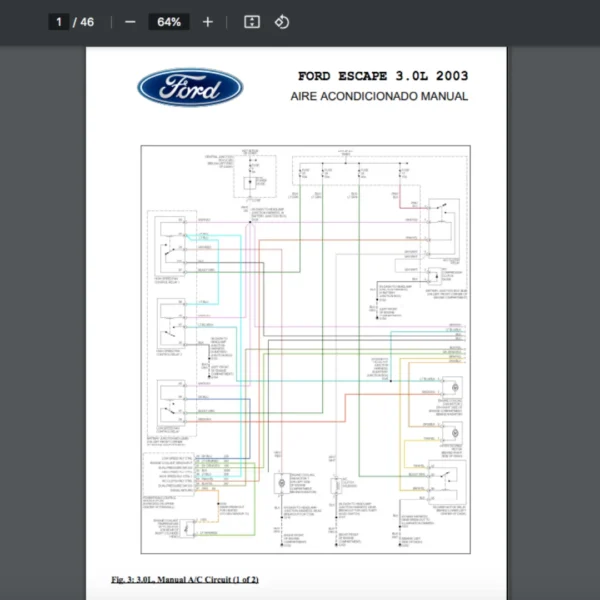Click the AIRE ACONDICIONADO MANUAL subtitle

[379, 97]
